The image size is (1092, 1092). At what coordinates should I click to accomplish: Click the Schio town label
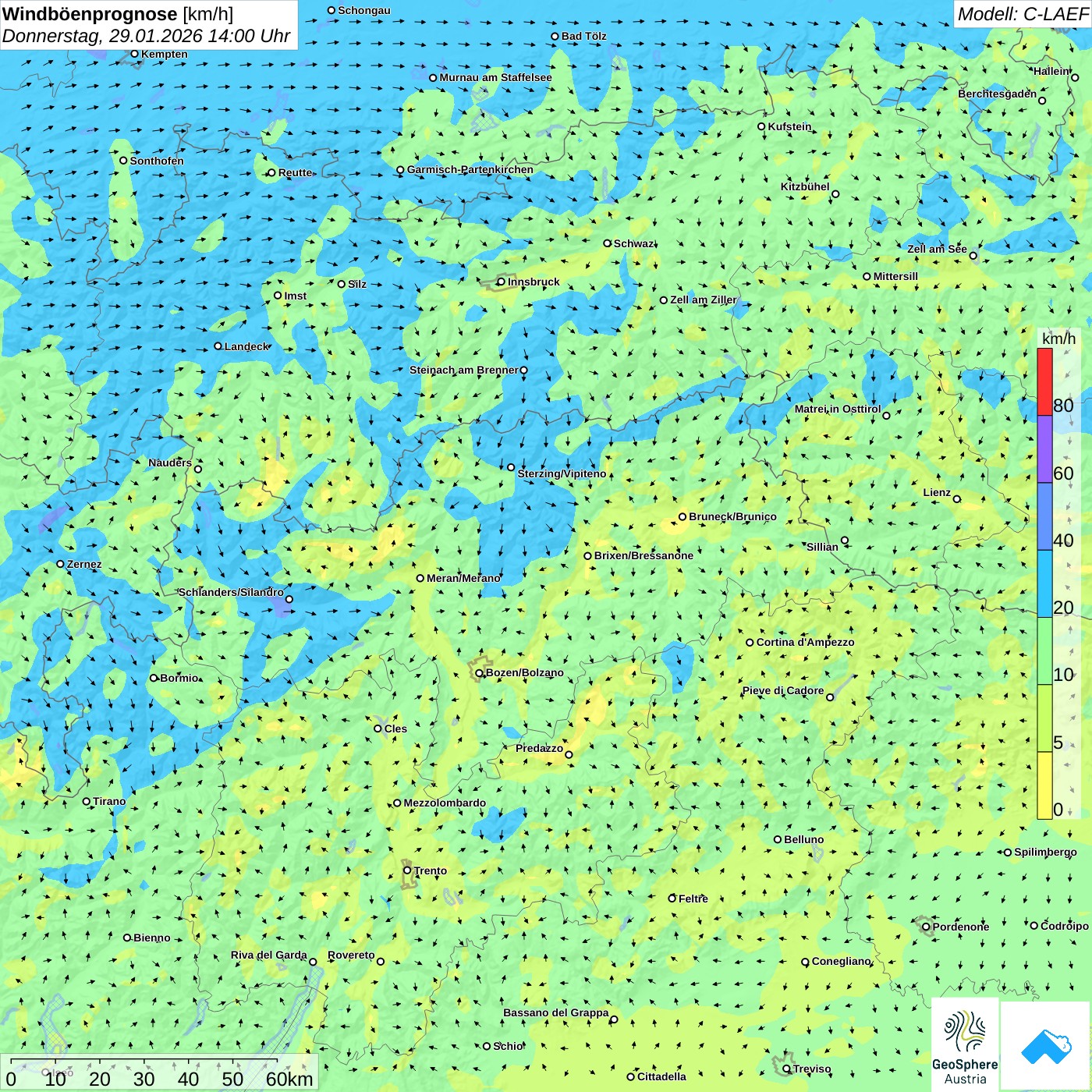(508, 1046)
